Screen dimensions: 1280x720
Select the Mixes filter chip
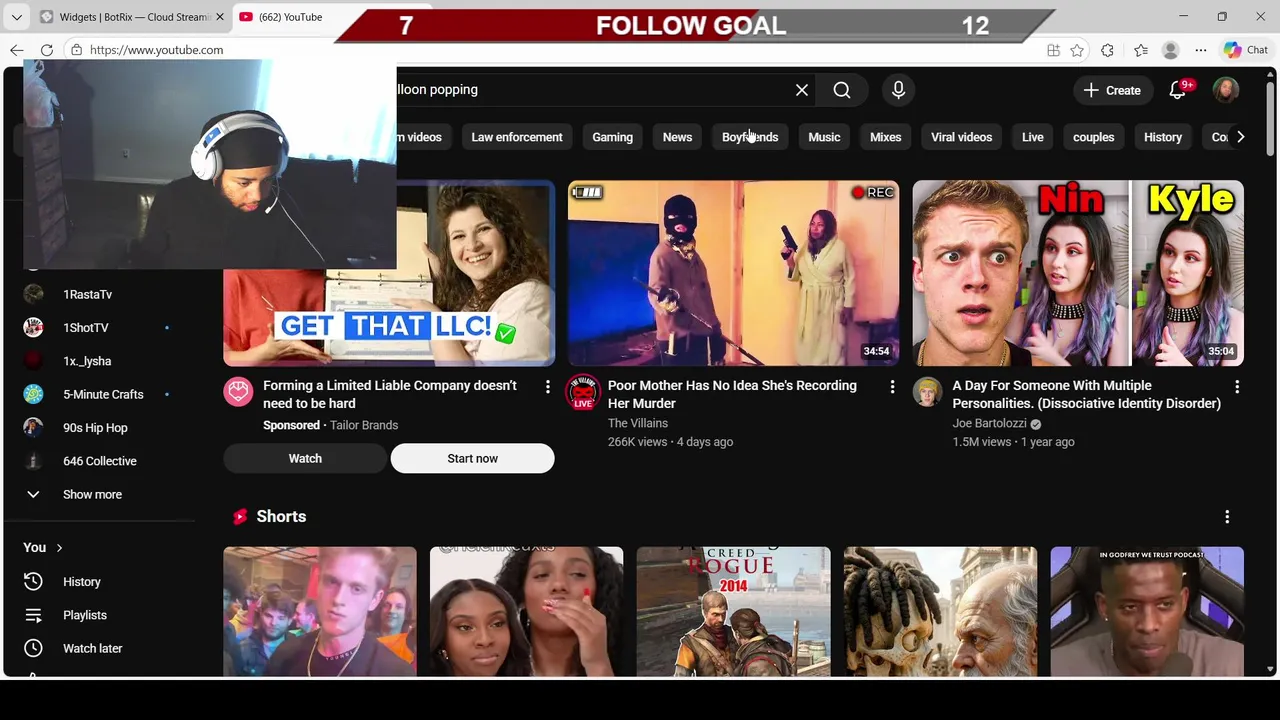click(885, 137)
